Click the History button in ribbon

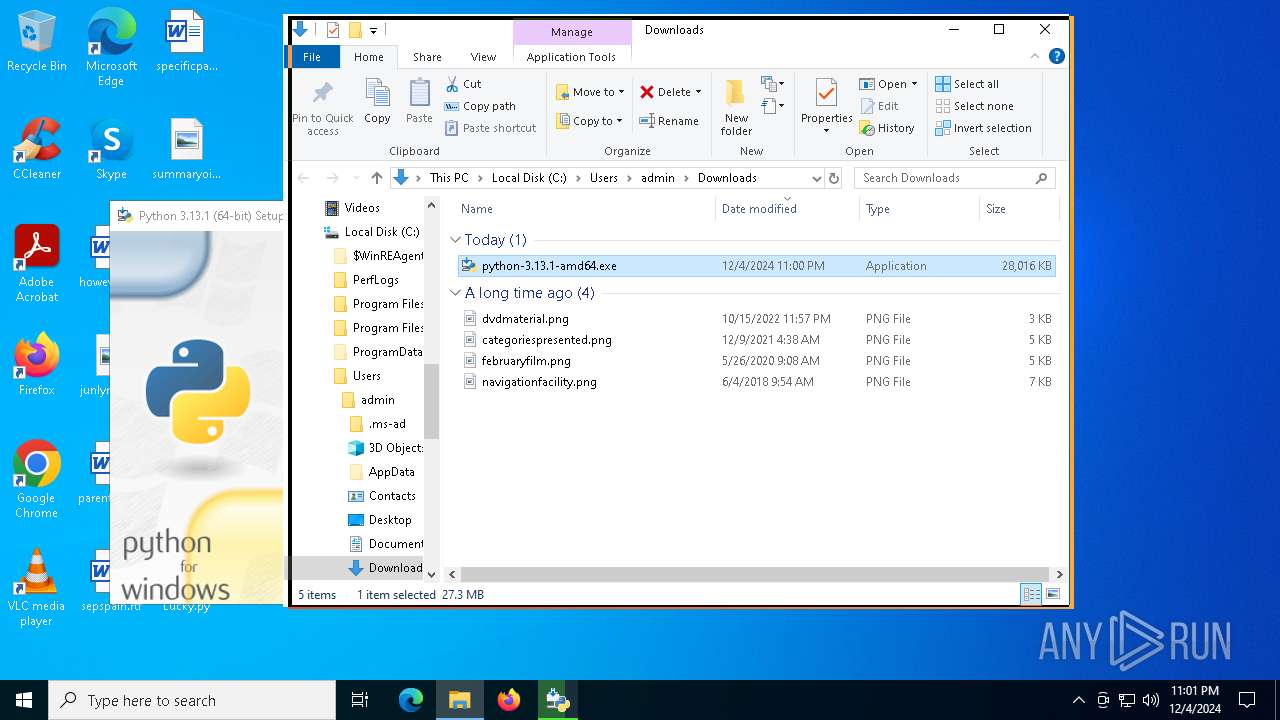point(887,128)
